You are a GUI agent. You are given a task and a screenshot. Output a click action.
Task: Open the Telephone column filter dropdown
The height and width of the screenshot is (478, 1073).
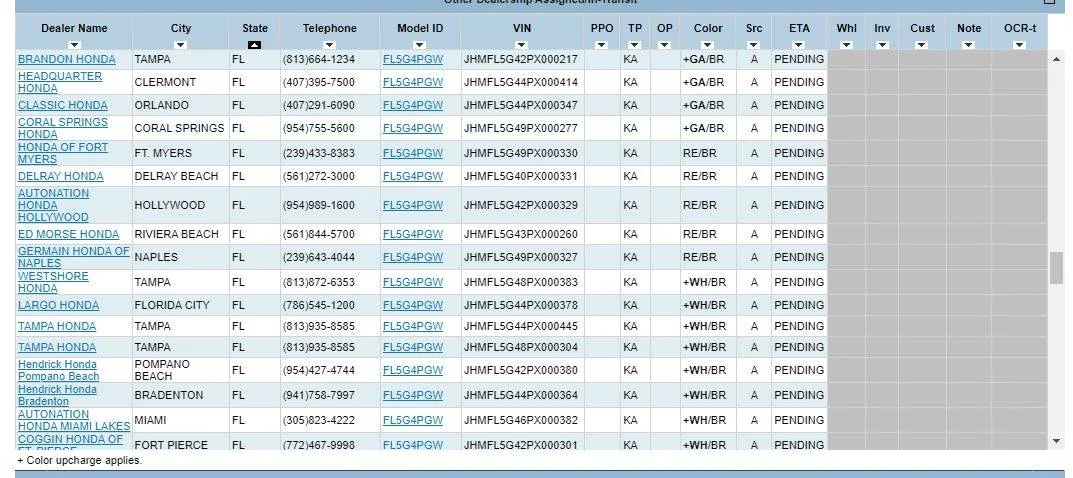[330, 45]
